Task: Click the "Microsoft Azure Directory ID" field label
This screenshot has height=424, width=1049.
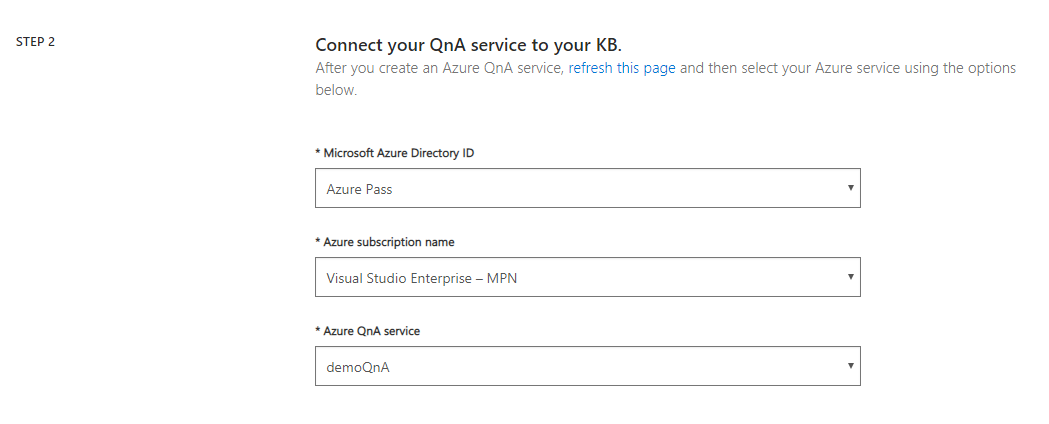Action: (x=399, y=153)
